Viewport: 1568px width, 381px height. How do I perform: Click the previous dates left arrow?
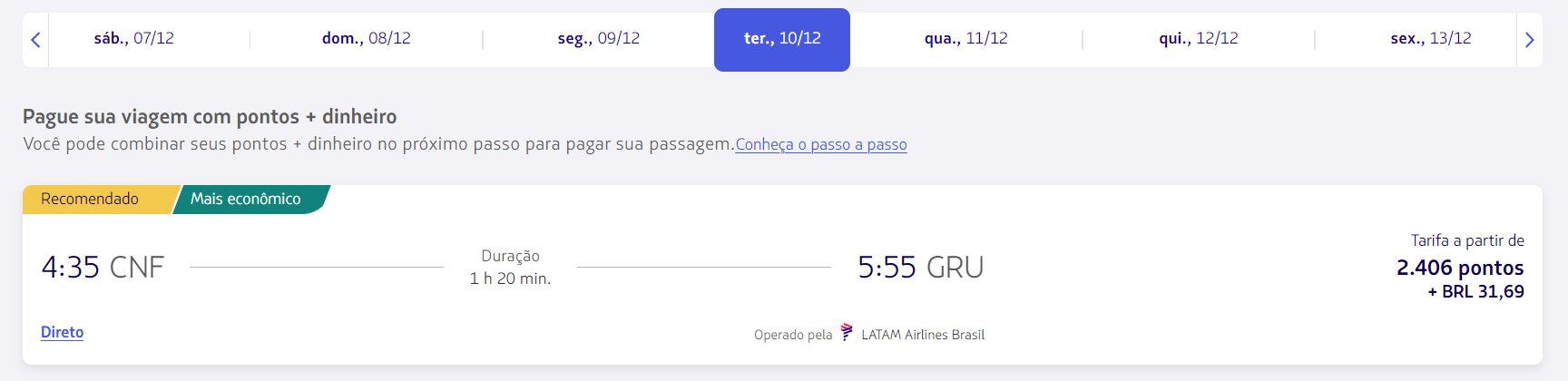35,40
